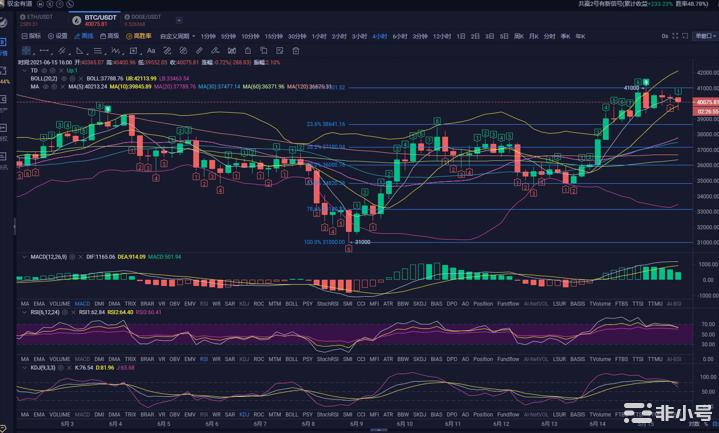This screenshot has height=433, width=719.
Task: Choose VOLUME in the MACD panel indicator strip
Action: [60, 304]
